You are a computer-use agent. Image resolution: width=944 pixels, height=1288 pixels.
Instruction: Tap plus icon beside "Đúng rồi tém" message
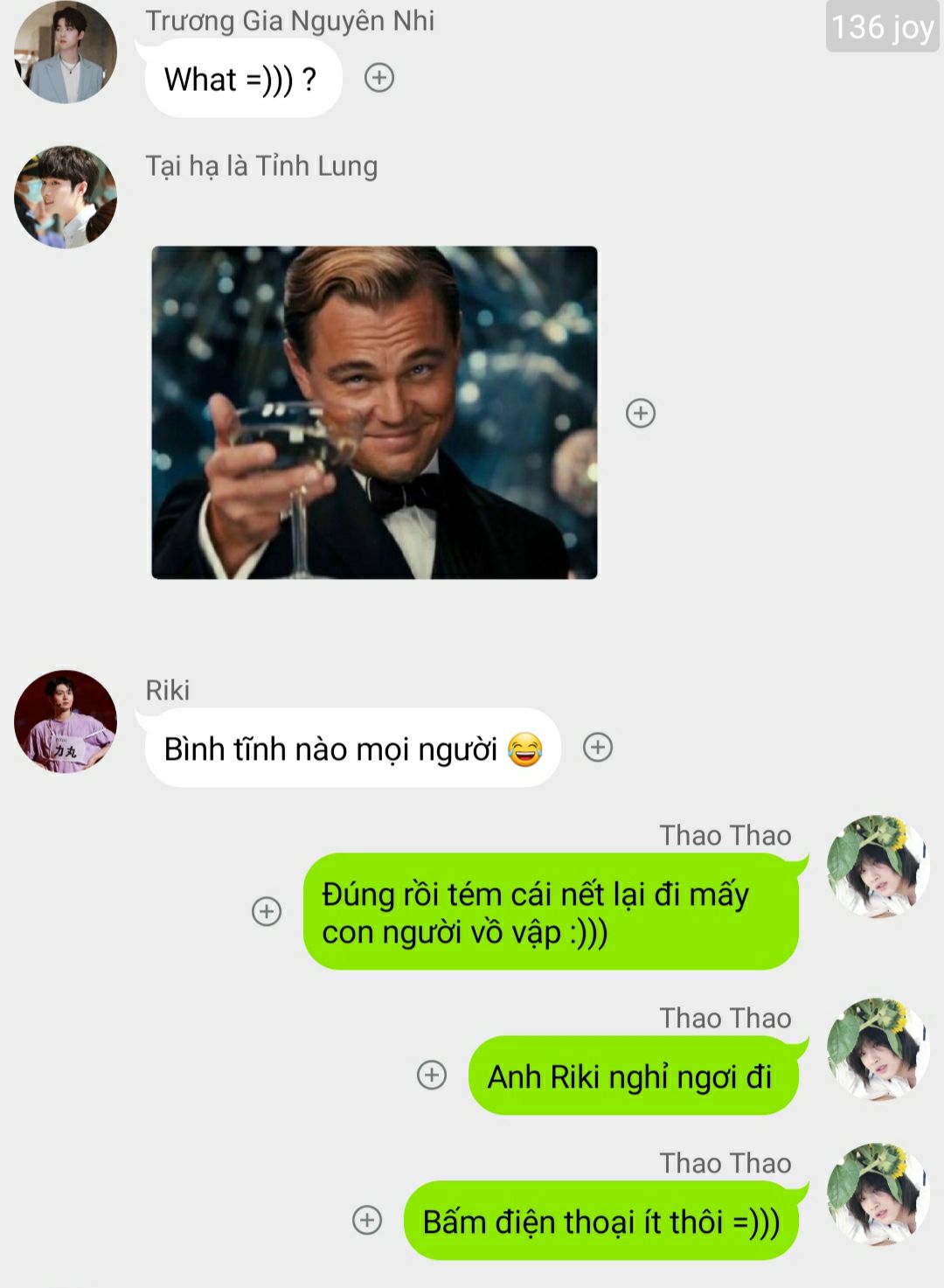click(x=267, y=911)
